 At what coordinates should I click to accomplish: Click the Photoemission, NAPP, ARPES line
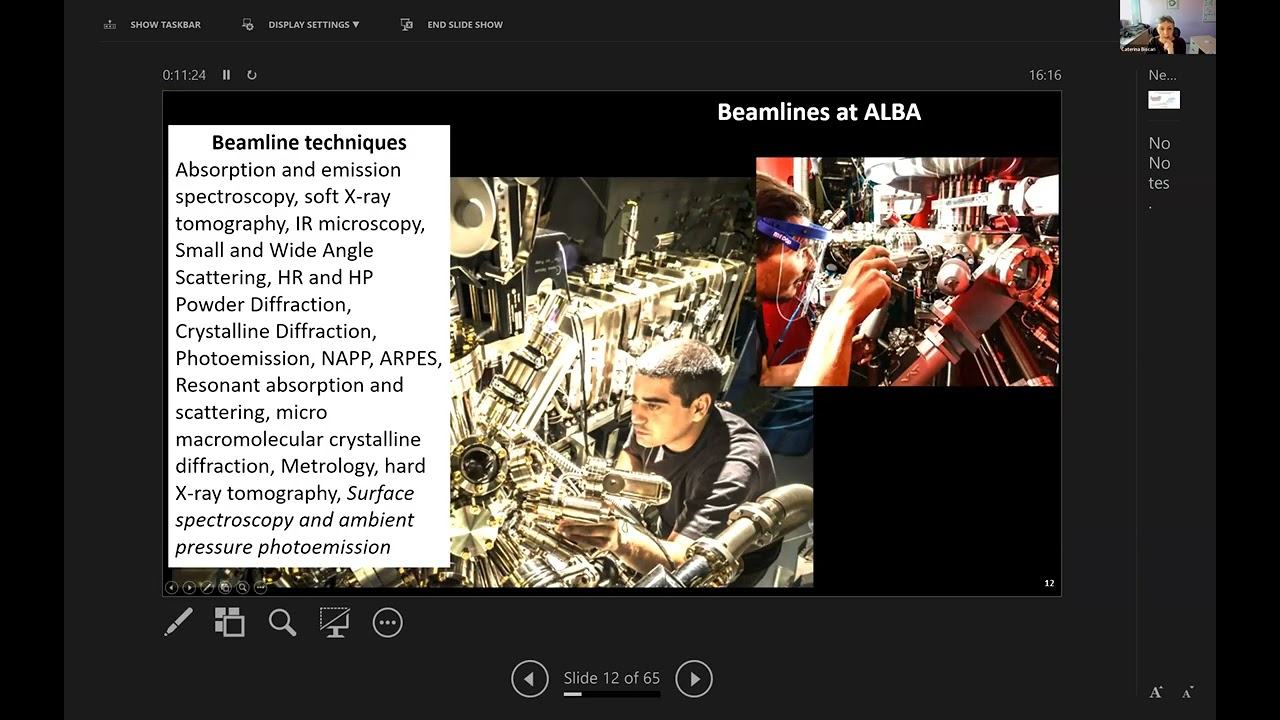(x=308, y=358)
